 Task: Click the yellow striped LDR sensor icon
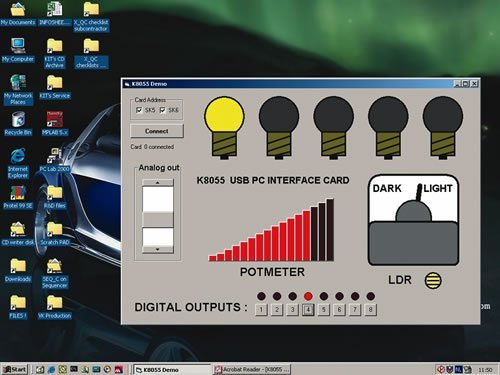(433, 281)
